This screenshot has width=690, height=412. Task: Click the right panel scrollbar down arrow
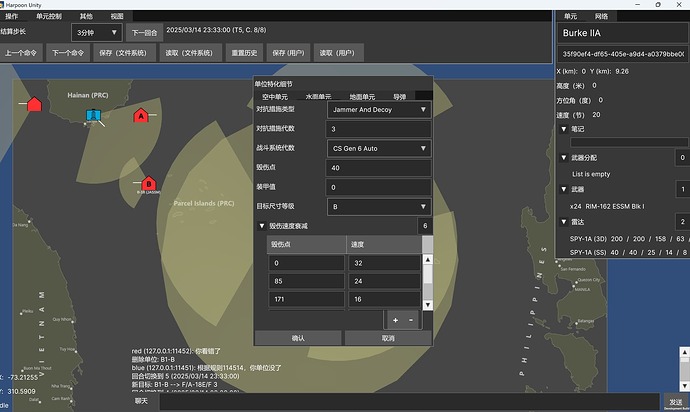[x=684, y=386]
